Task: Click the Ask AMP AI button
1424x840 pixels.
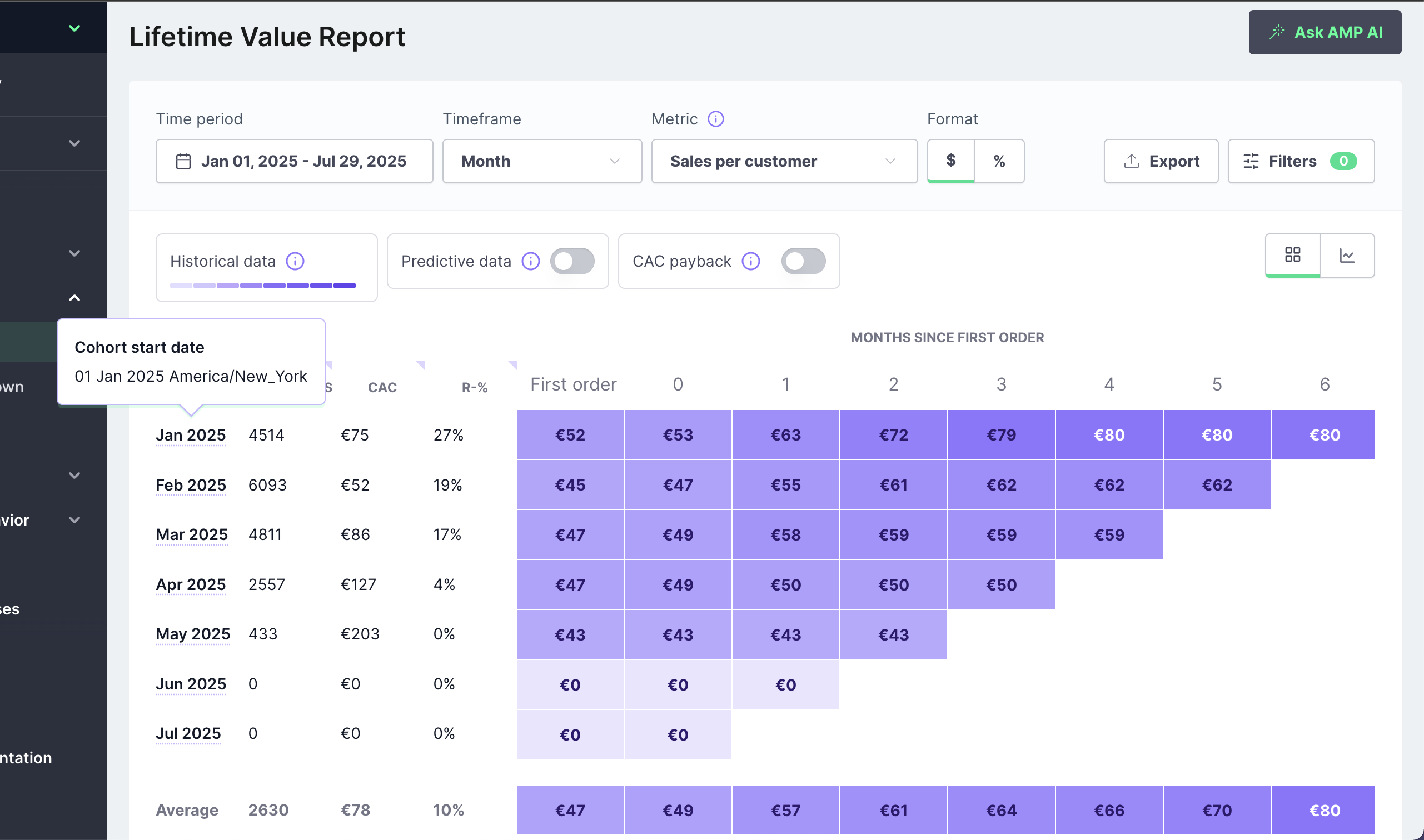Action: [x=1325, y=32]
